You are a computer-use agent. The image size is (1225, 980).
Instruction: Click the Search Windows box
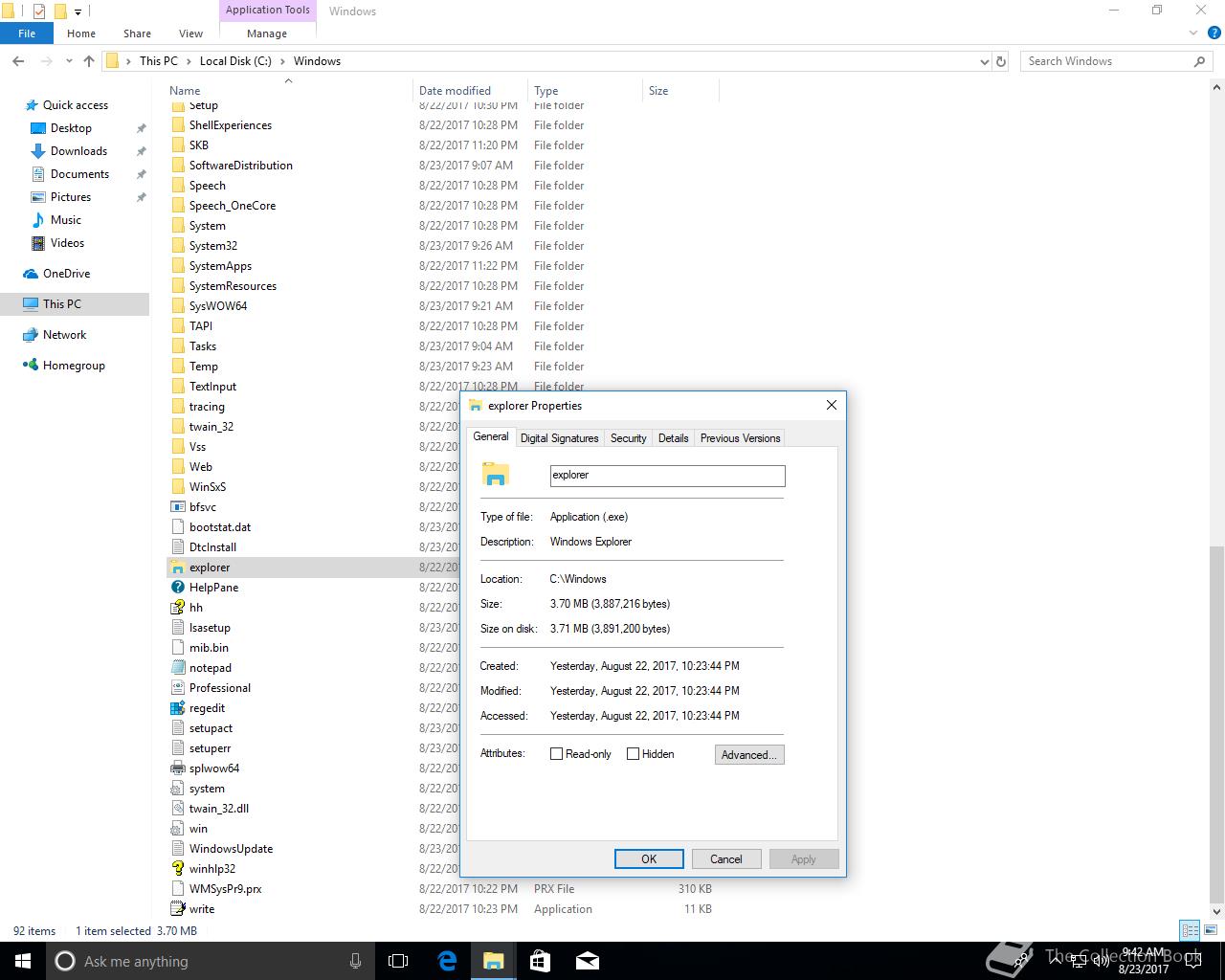pyautogui.click(x=1116, y=61)
